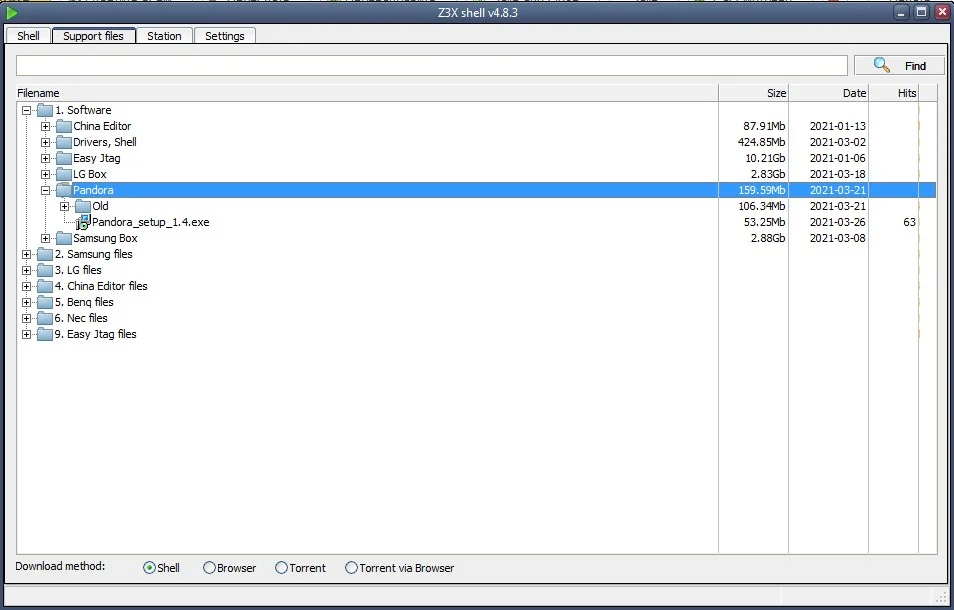The width and height of the screenshot is (954, 610).
Task: Expand the Samsung Box node
Action: pos(46,238)
